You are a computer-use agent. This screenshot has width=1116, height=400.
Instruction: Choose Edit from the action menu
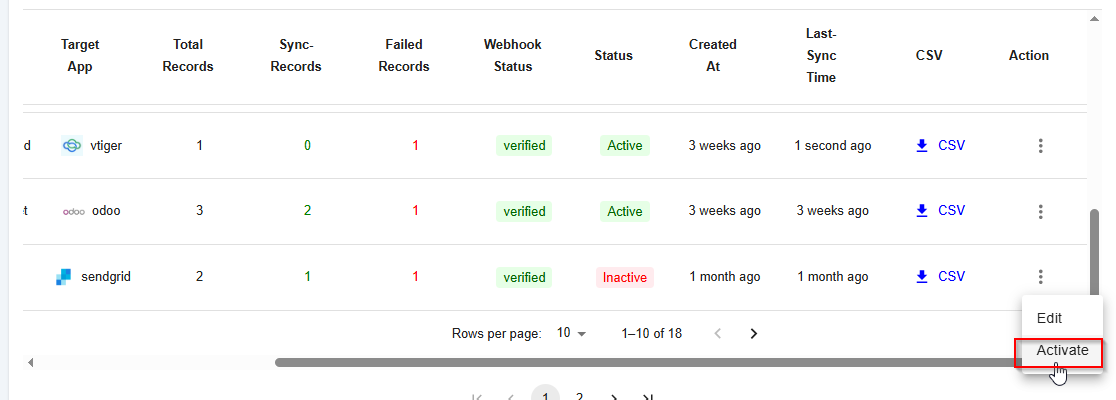pos(1049,318)
